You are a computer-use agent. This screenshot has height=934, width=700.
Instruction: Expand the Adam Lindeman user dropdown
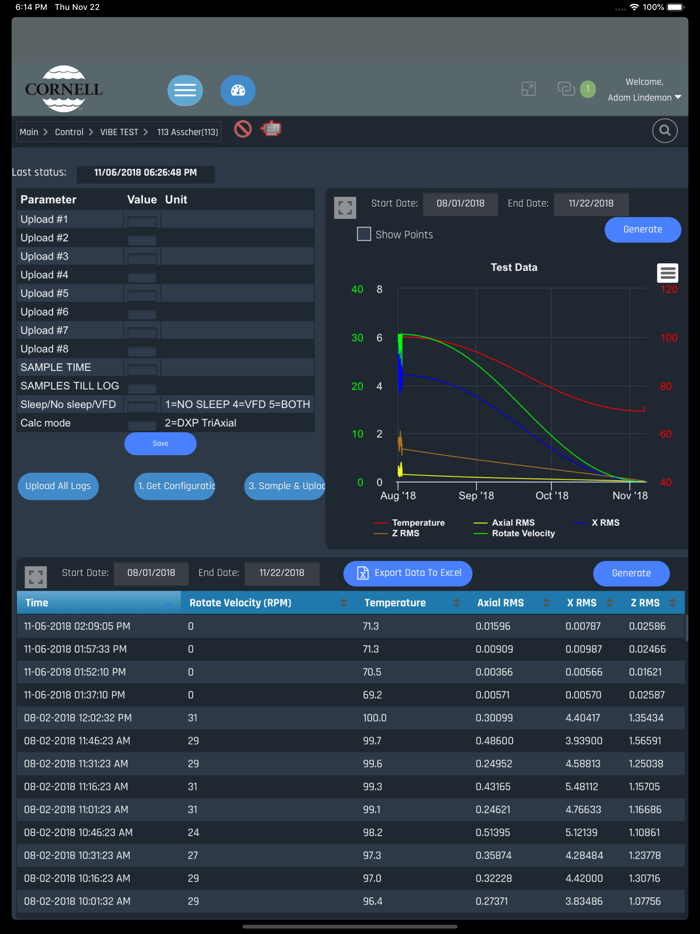point(644,97)
